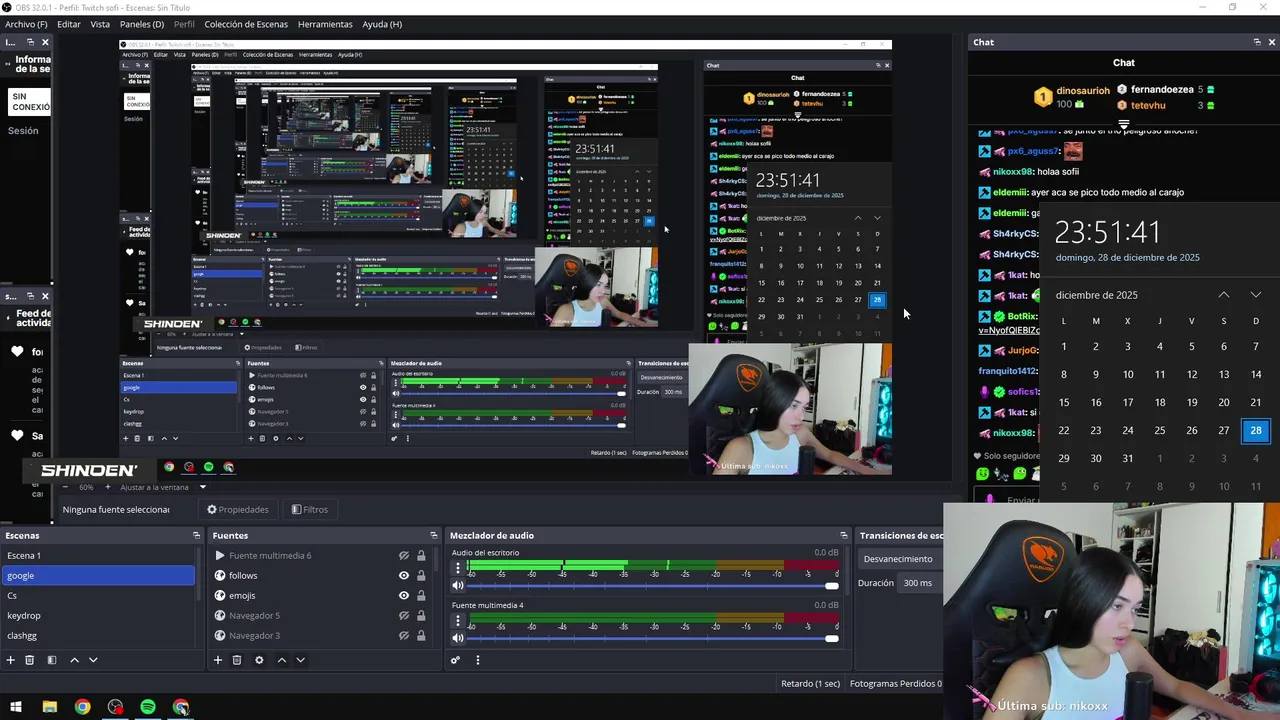Click the Filtros button

pyautogui.click(x=310, y=509)
